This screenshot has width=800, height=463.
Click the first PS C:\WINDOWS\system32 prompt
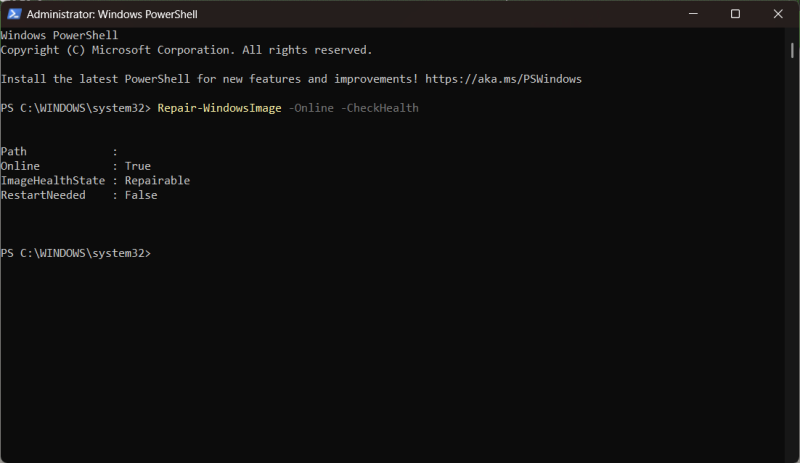pos(76,108)
